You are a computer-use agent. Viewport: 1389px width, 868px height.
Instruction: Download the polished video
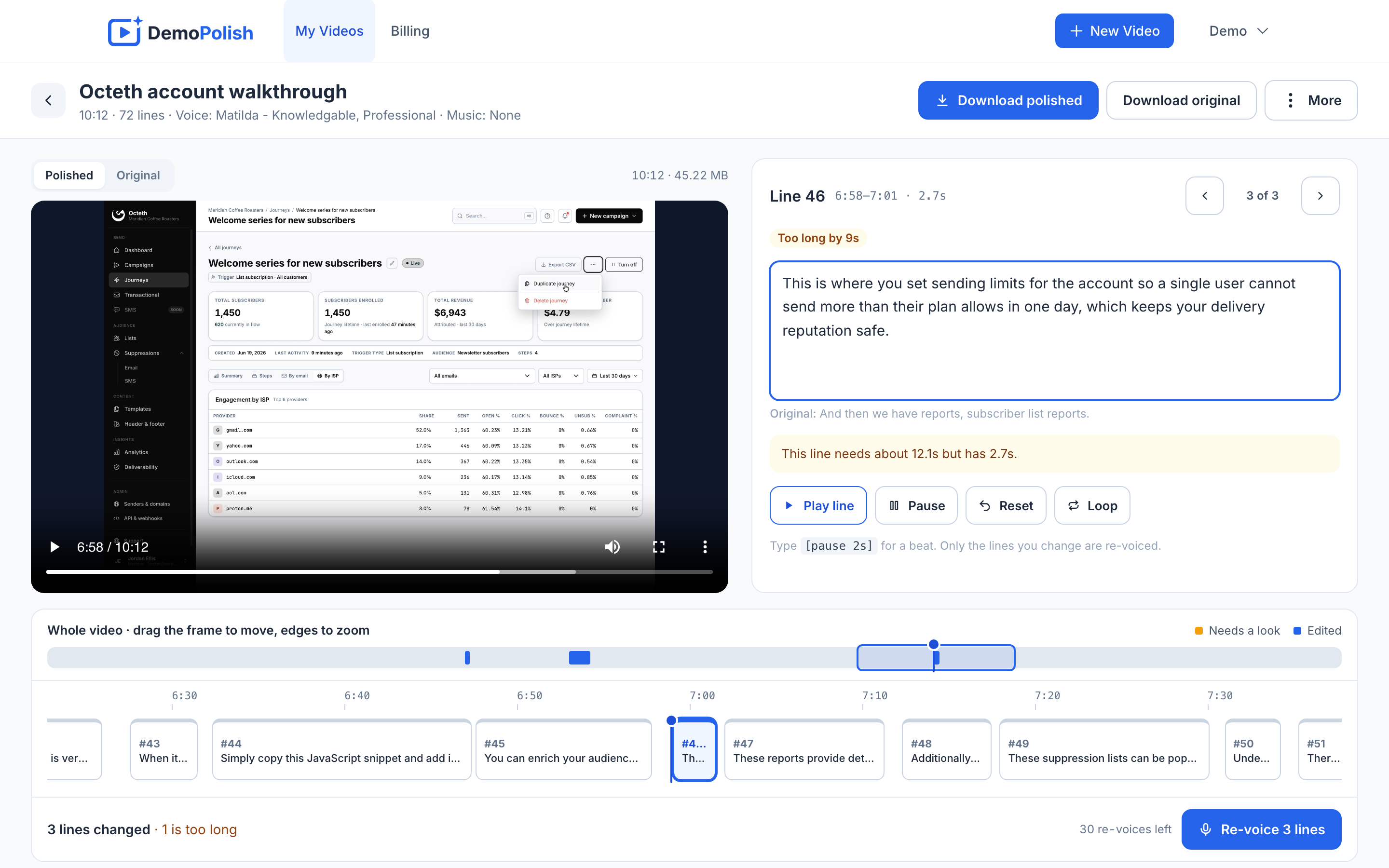tap(1008, 100)
